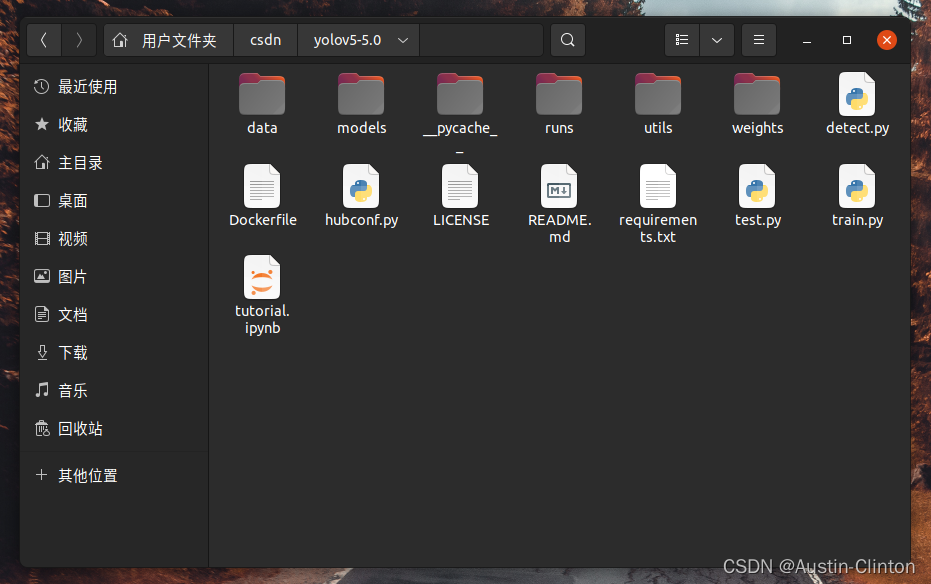
Task: Expand the view options dropdown arrow
Action: (x=717, y=40)
